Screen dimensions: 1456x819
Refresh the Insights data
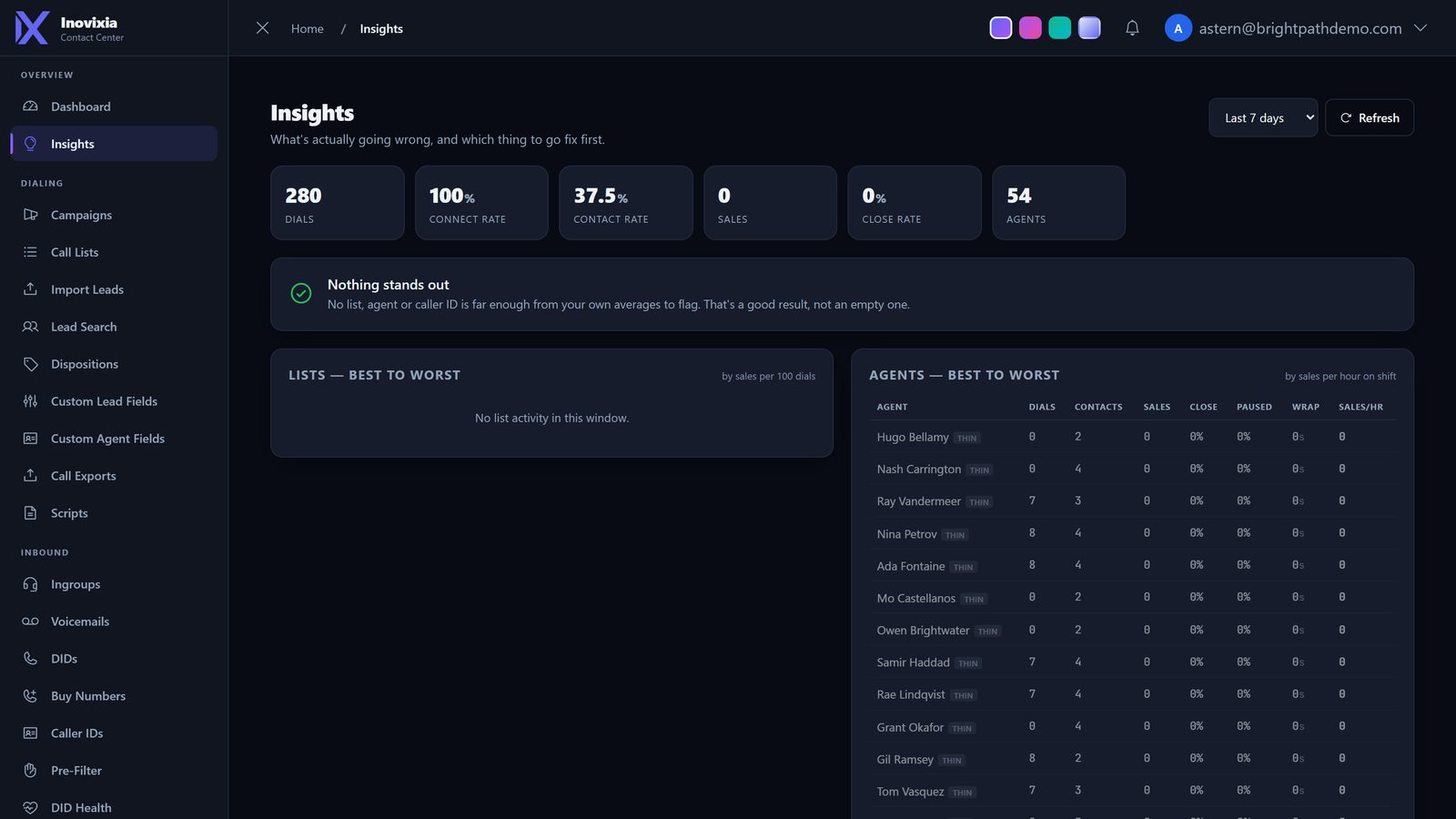1370,117
